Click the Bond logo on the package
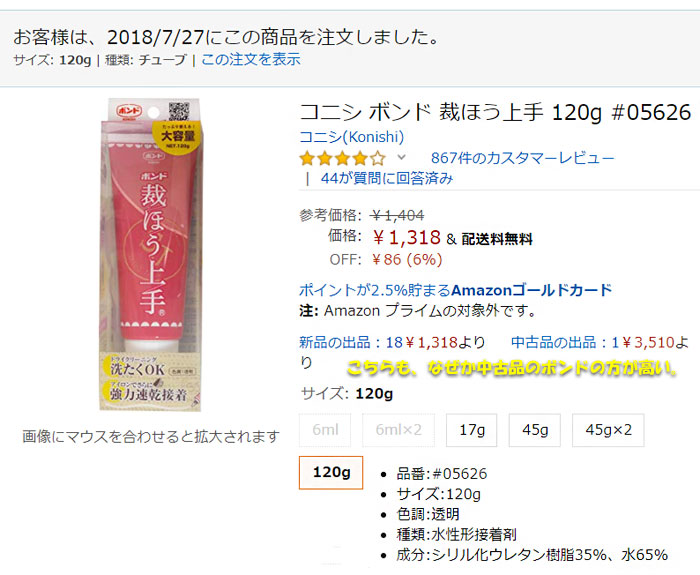The width and height of the screenshot is (700, 575). [129, 111]
